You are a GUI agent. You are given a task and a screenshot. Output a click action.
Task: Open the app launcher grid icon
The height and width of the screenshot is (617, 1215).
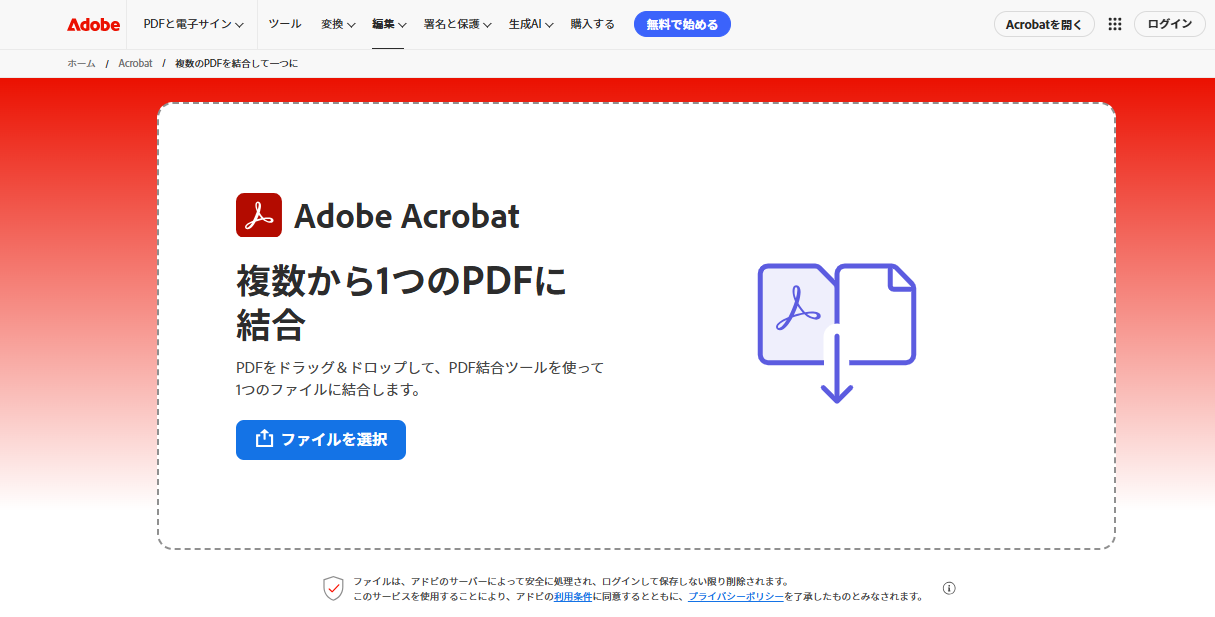pyautogui.click(x=1114, y=24)
